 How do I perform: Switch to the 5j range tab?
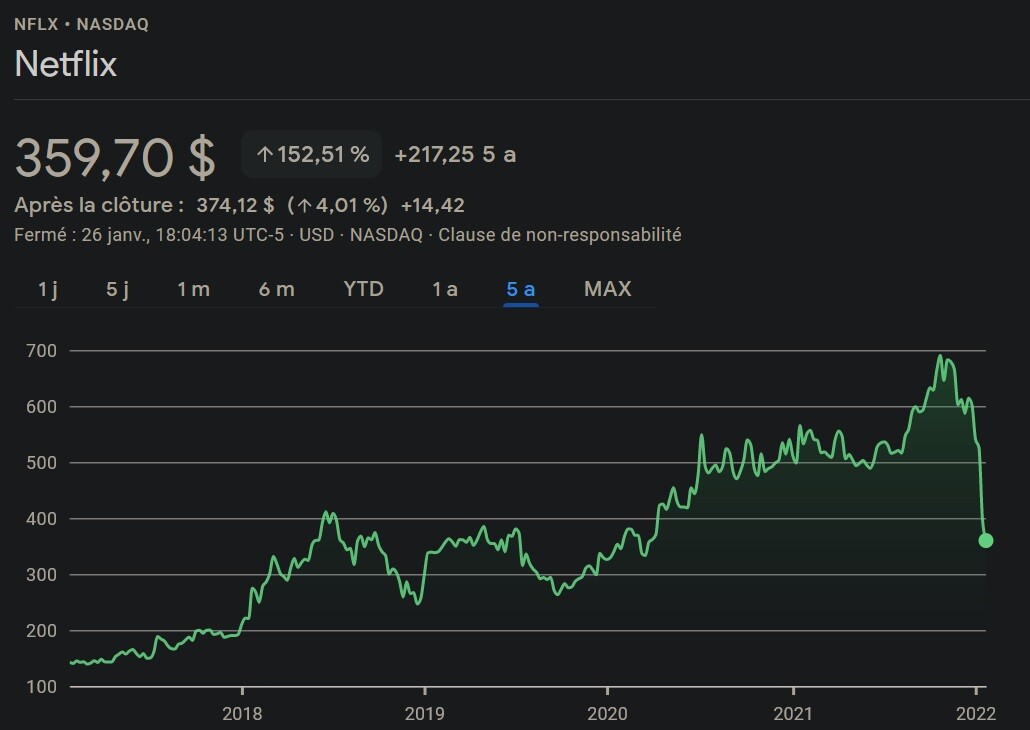(x=118, y=289)
